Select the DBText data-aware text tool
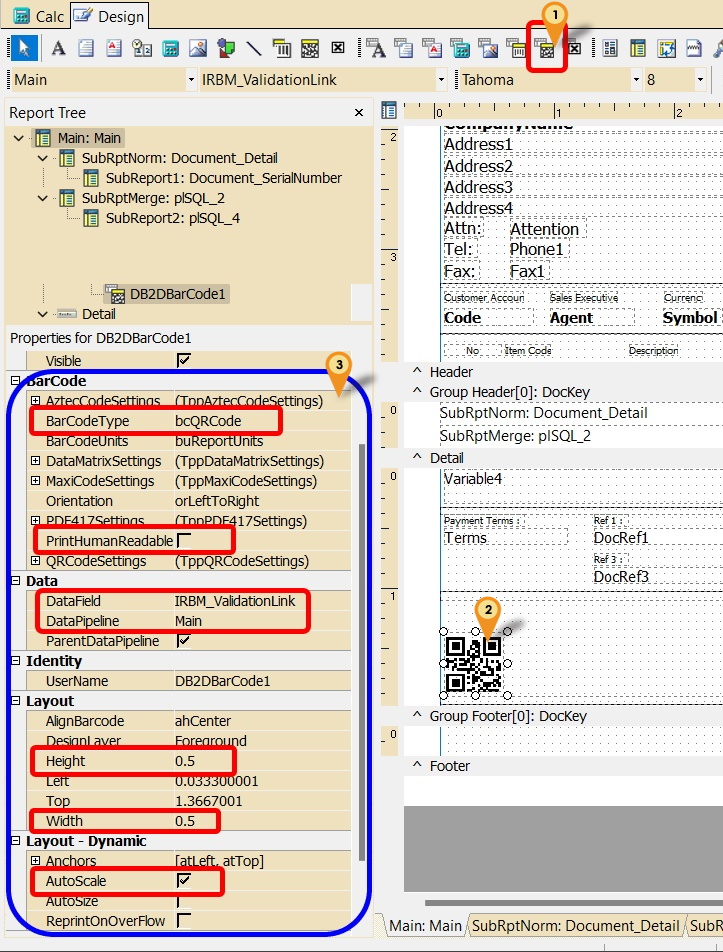The image size is (723, 952). (x=377, y=47)
